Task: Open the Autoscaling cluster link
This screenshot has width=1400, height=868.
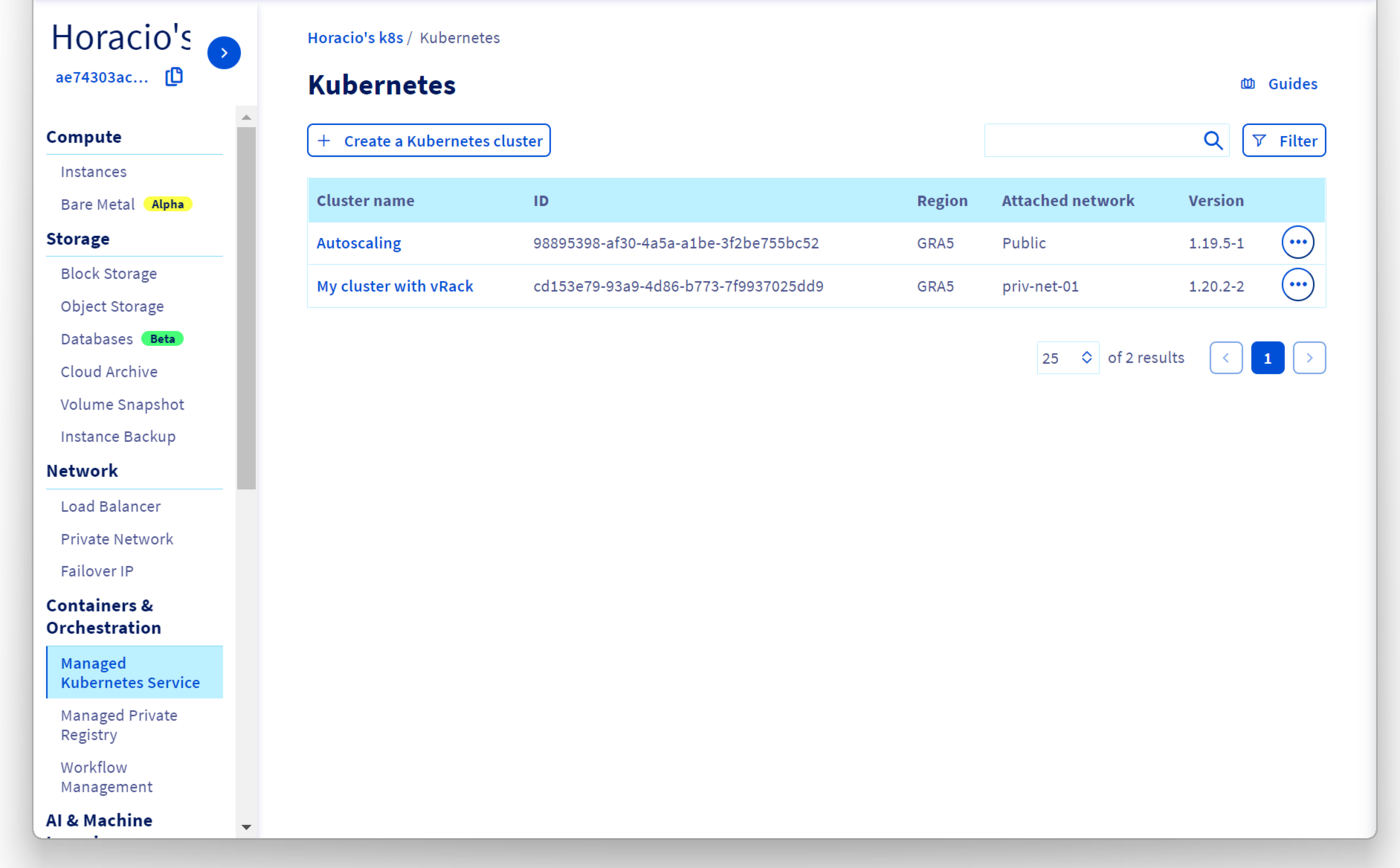Action: (359, 243)
